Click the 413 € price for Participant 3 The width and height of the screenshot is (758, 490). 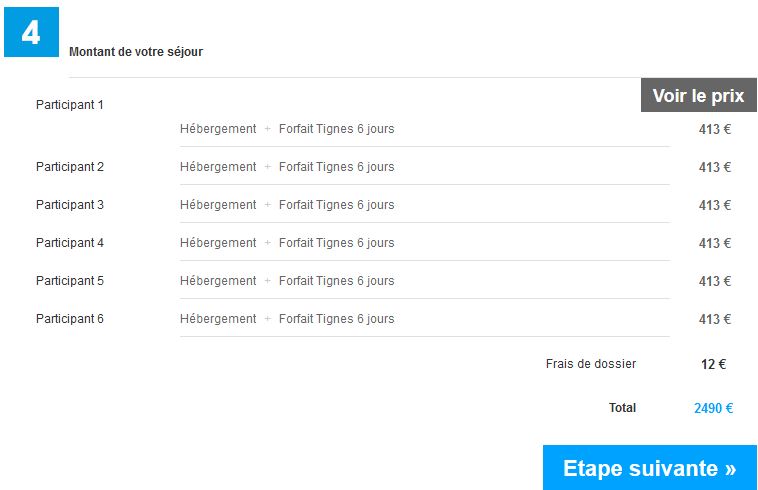[x=714, y=205]
